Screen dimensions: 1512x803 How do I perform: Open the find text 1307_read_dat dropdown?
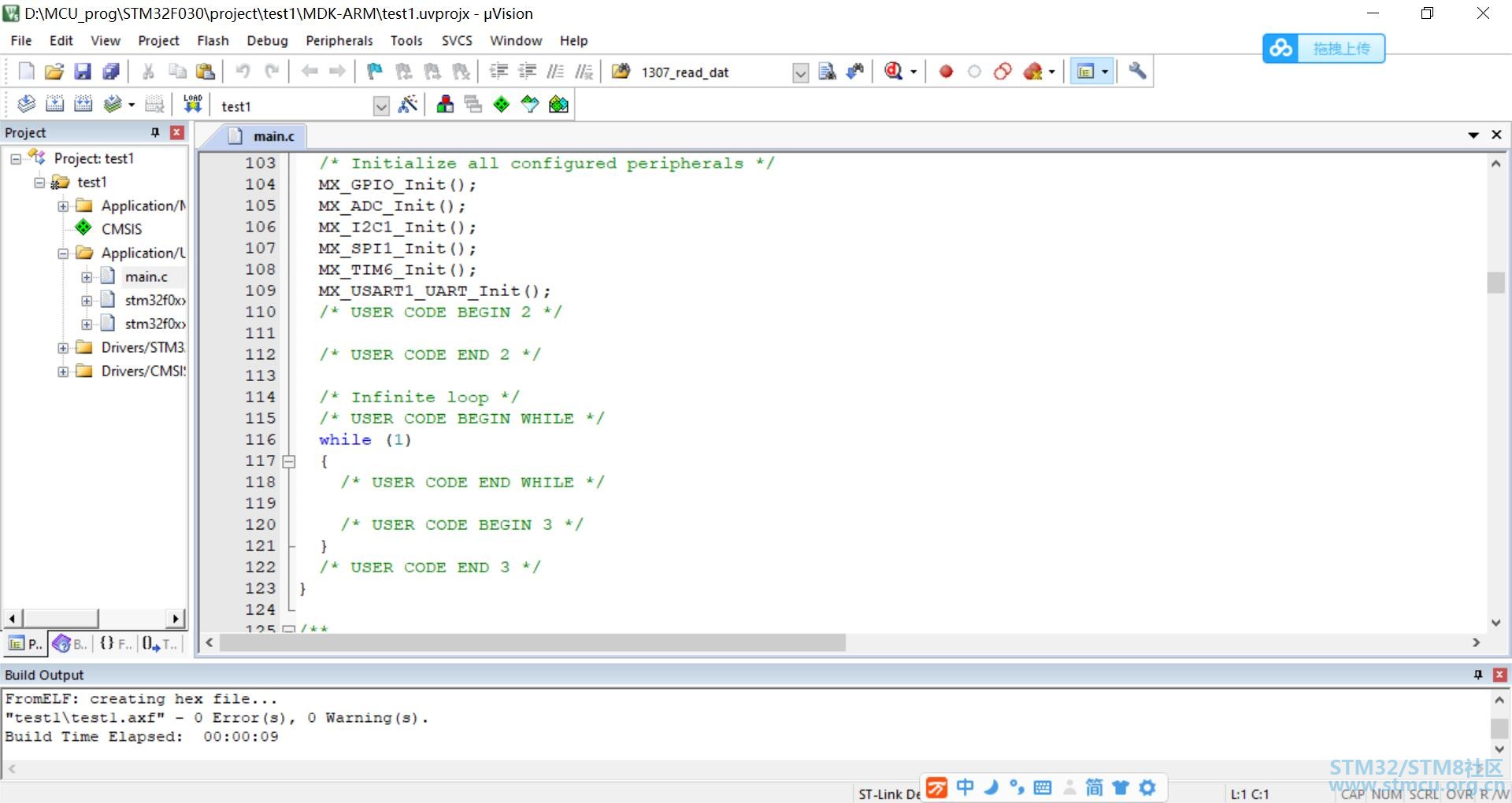coord(800,73)
